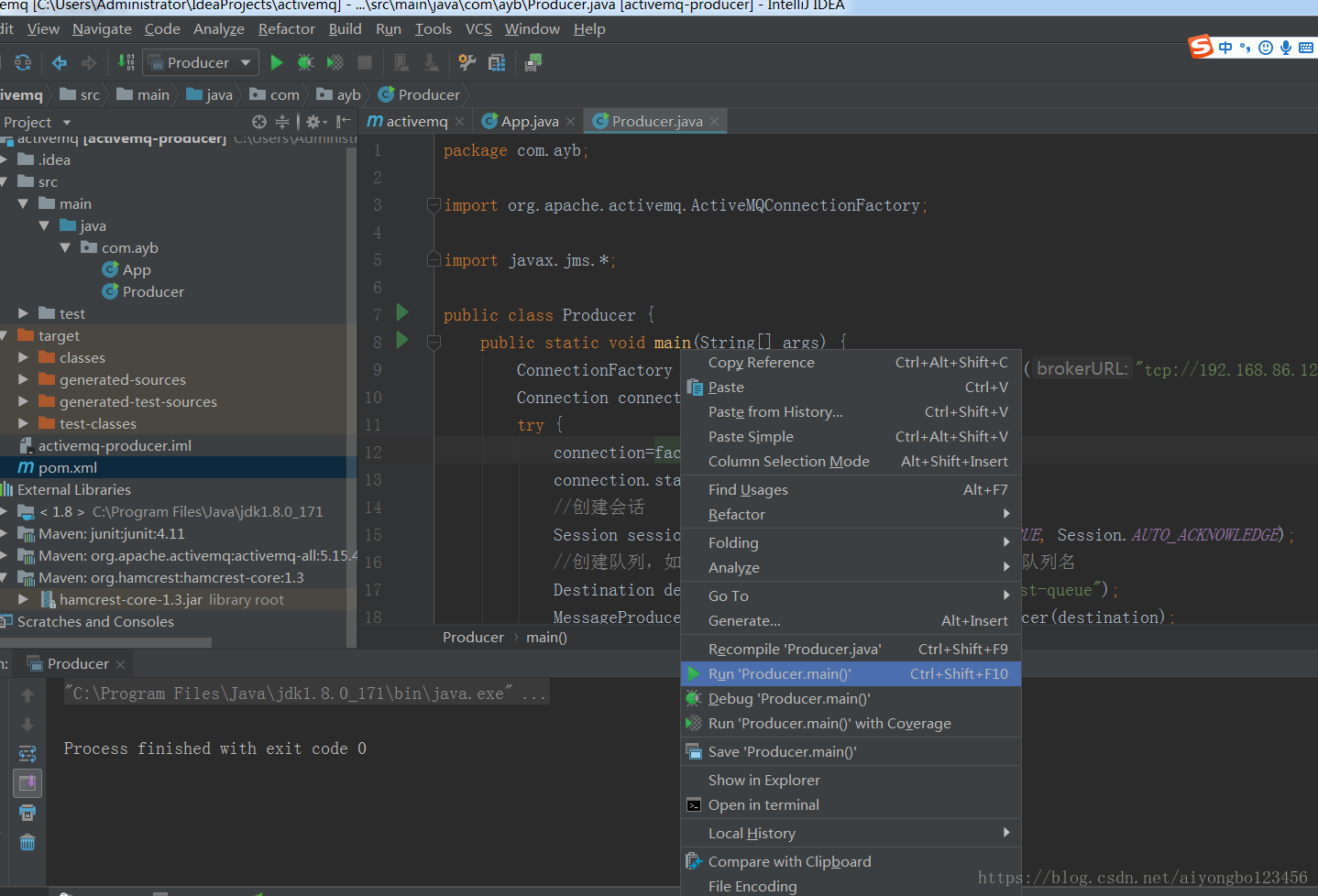Select Run 'Producer.main()' from context menu
This screenshot has width=1318, height=896.
pos(851,673)
